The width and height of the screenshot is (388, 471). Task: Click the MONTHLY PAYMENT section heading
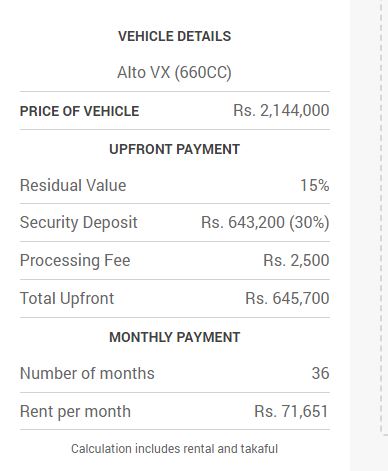click(174, 337)
